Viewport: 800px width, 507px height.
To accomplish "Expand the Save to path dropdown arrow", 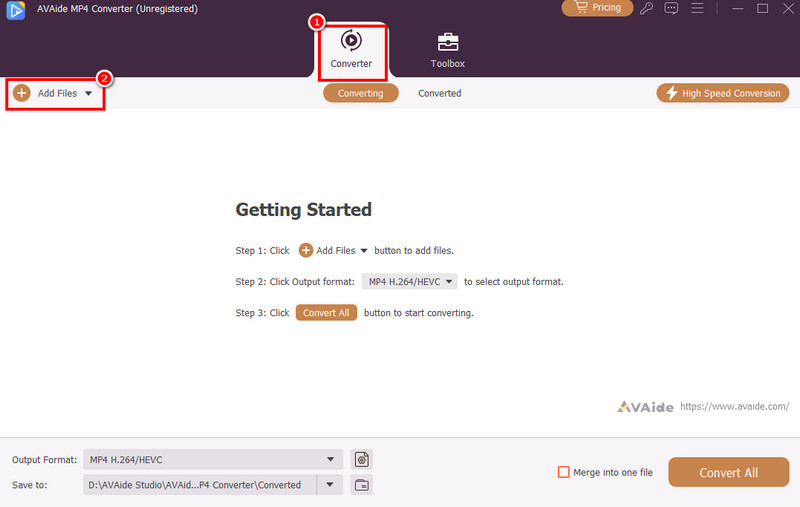I will click(x=330, y=485).
